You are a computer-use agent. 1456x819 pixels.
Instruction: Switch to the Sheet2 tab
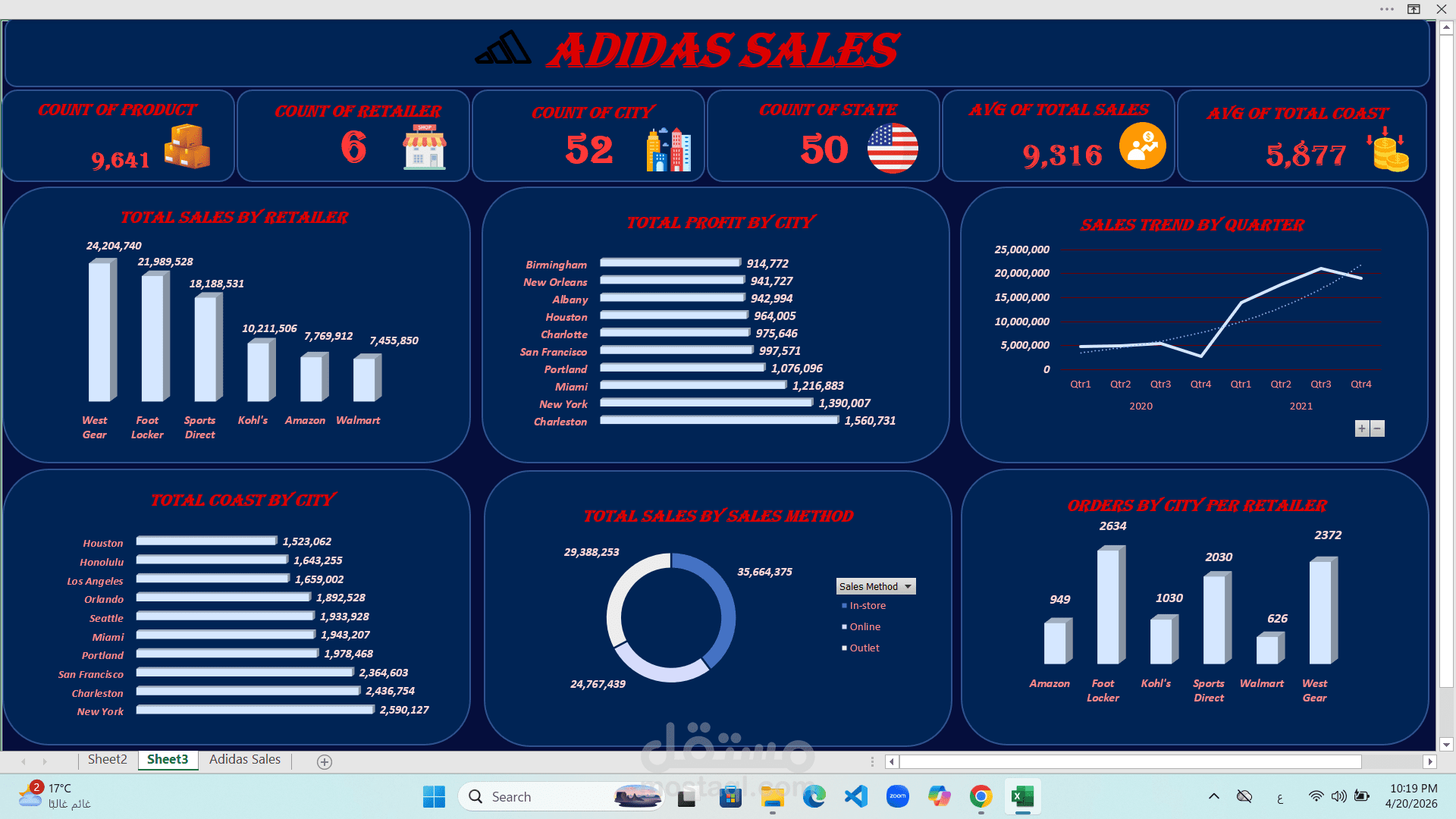pos(108,760)
